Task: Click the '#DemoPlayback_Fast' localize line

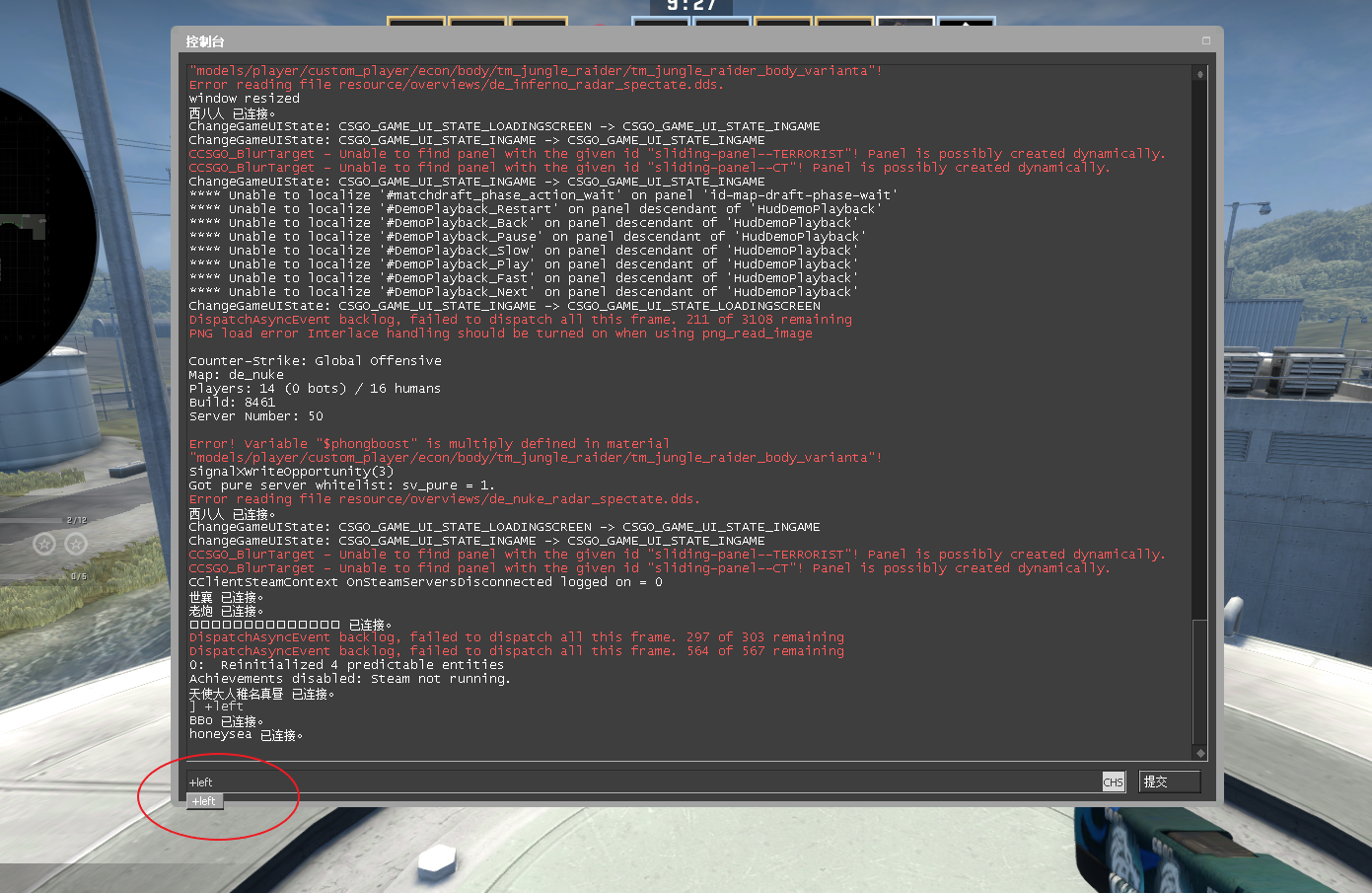Action: click(524, 278)
